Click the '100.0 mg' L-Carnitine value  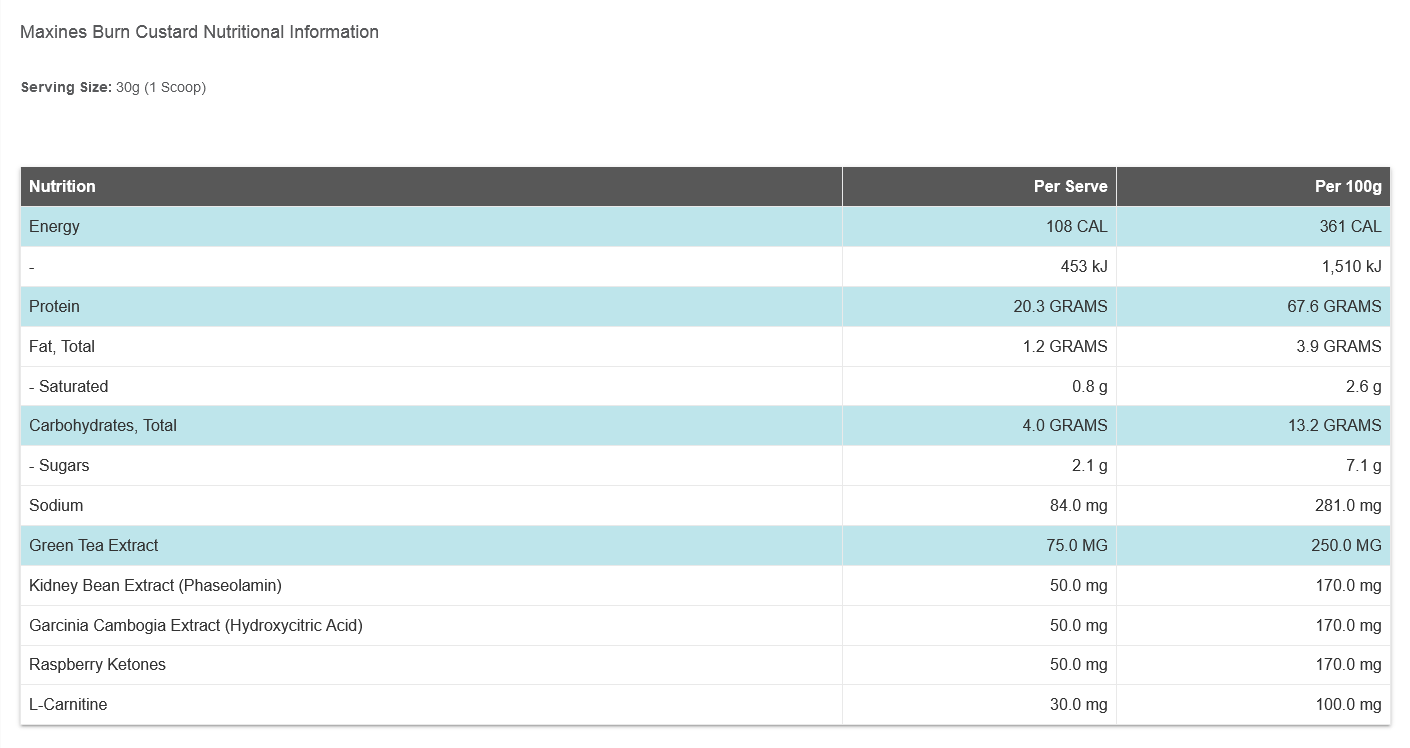1348,704
